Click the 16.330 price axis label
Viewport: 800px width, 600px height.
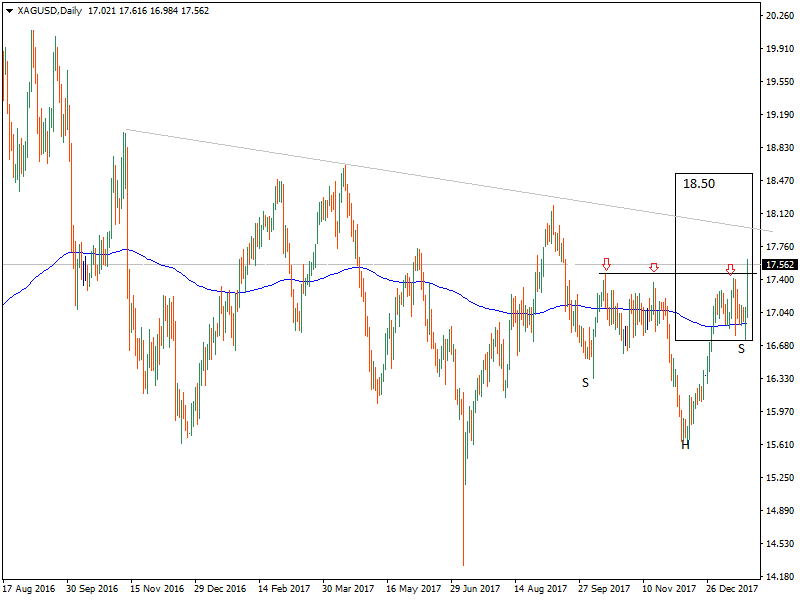[780, 379]
